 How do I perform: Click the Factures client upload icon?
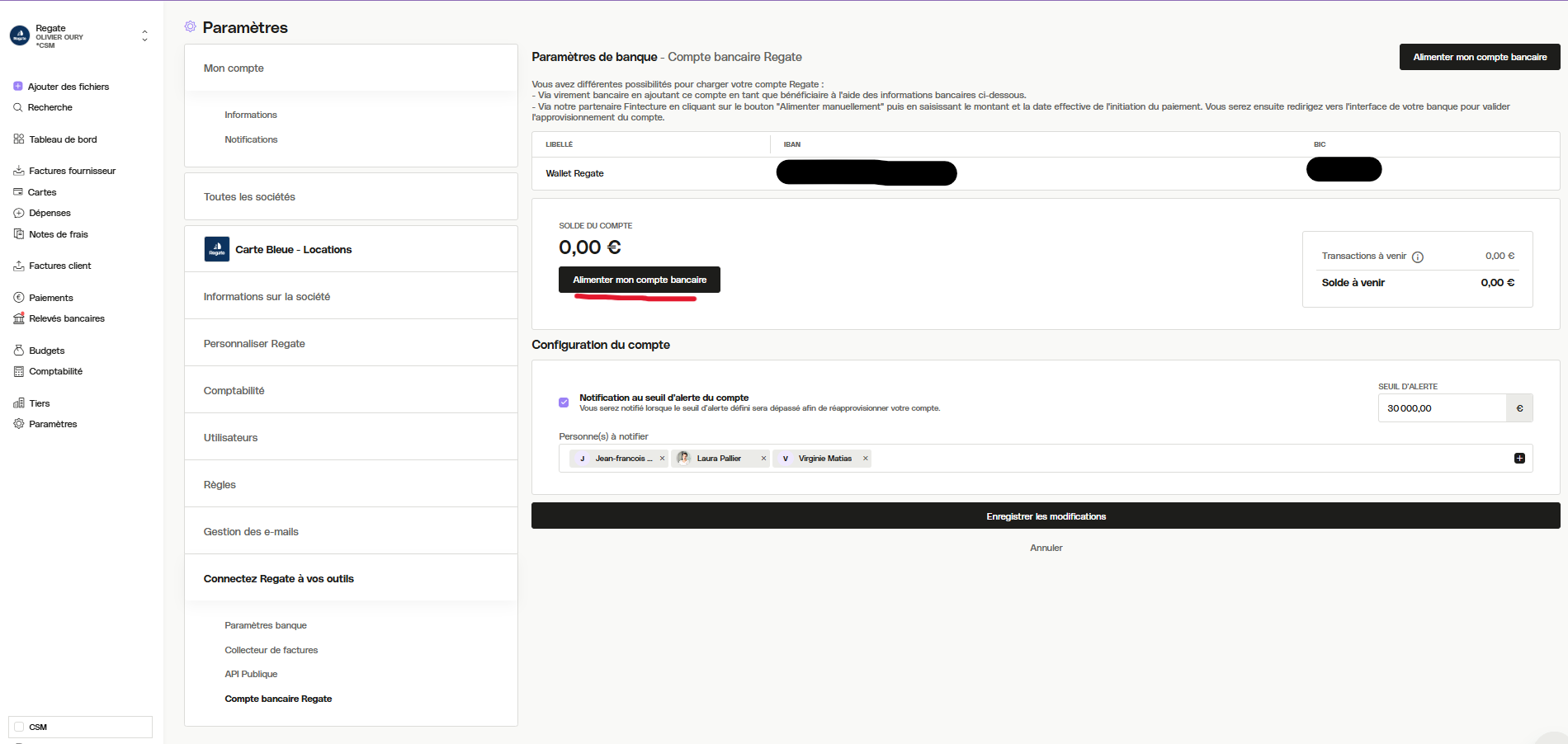coord(18,266)
